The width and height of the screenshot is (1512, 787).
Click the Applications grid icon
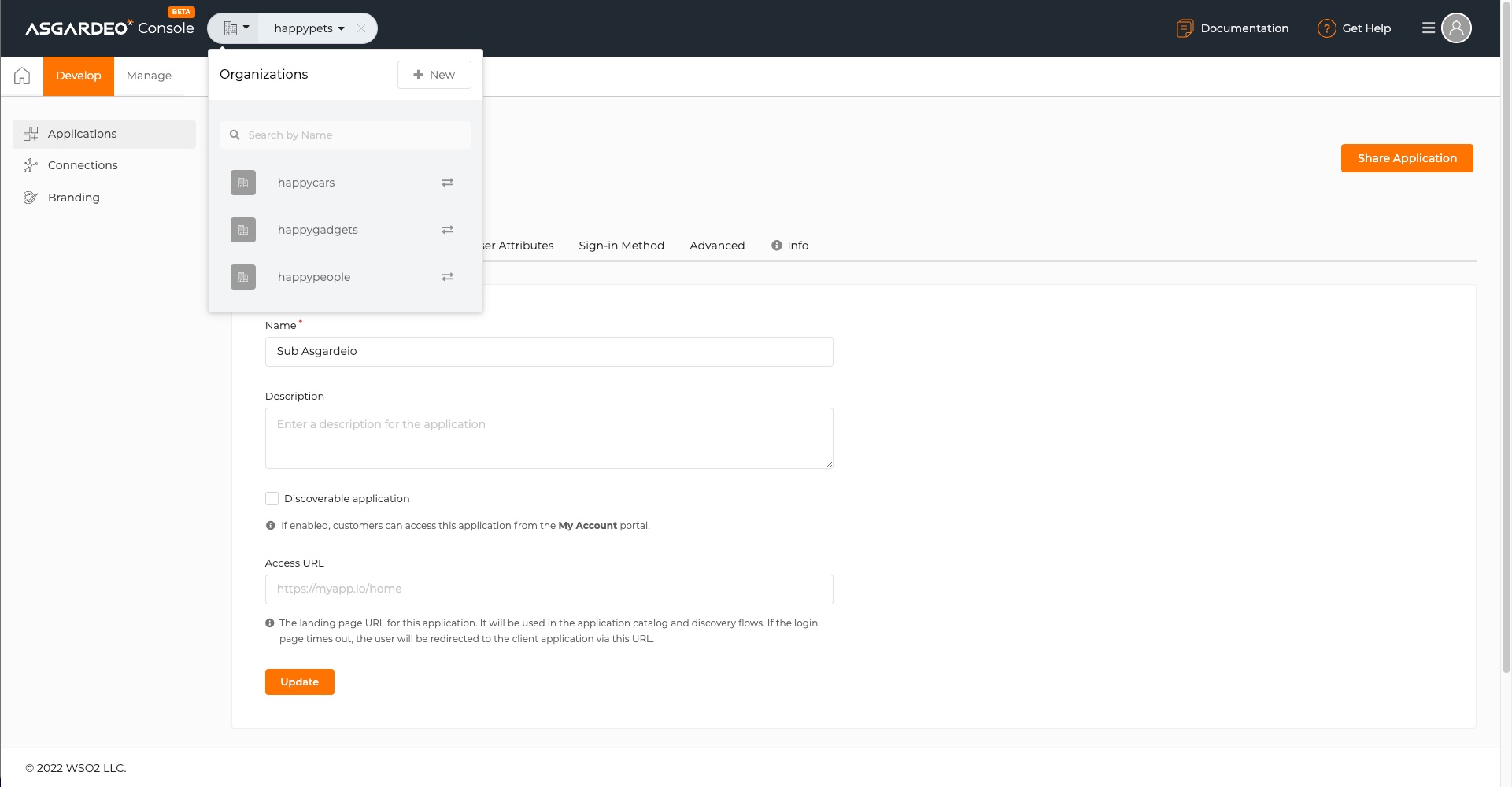31,134
